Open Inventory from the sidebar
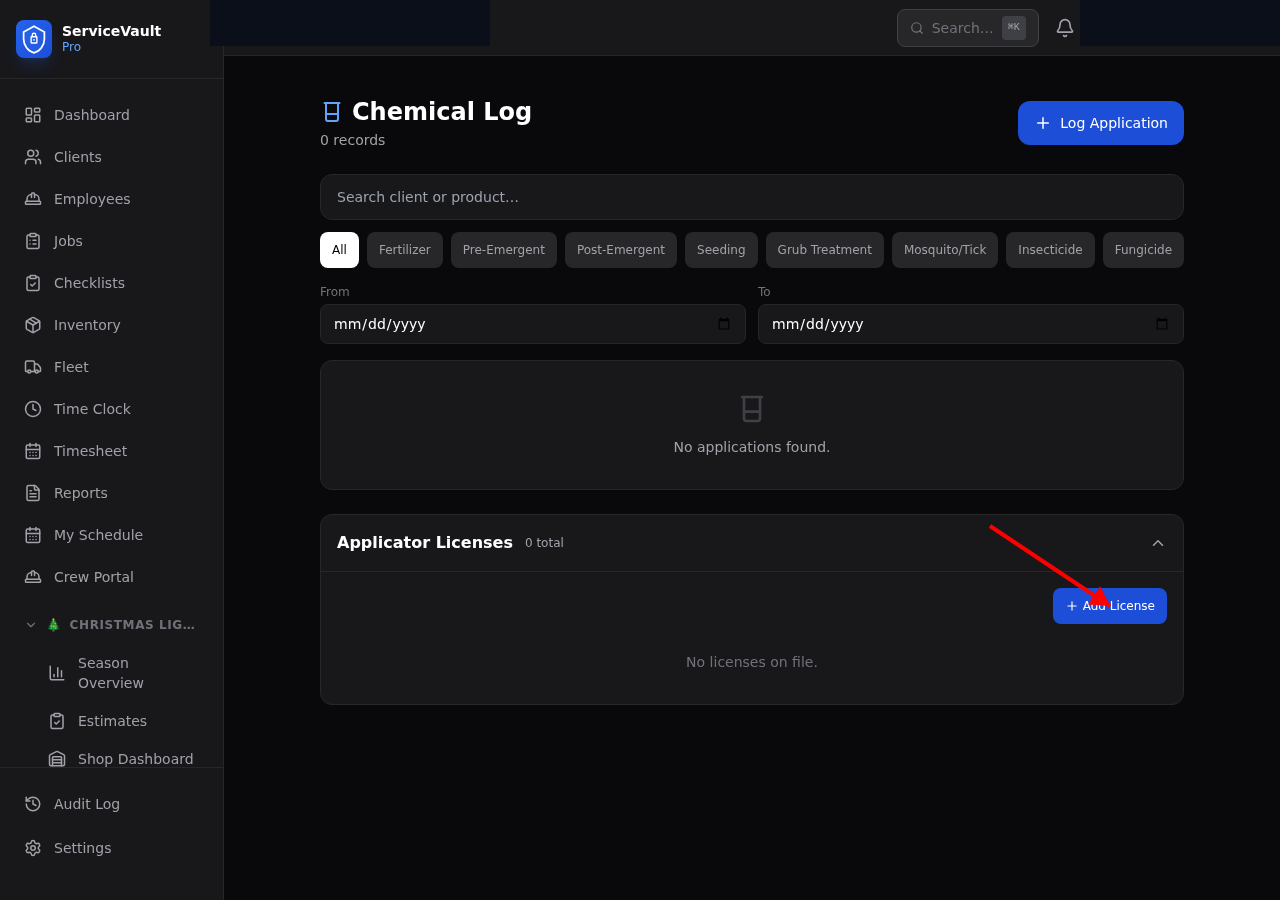The height and width of the screenshot is (900, 1280). click(87, 325)
